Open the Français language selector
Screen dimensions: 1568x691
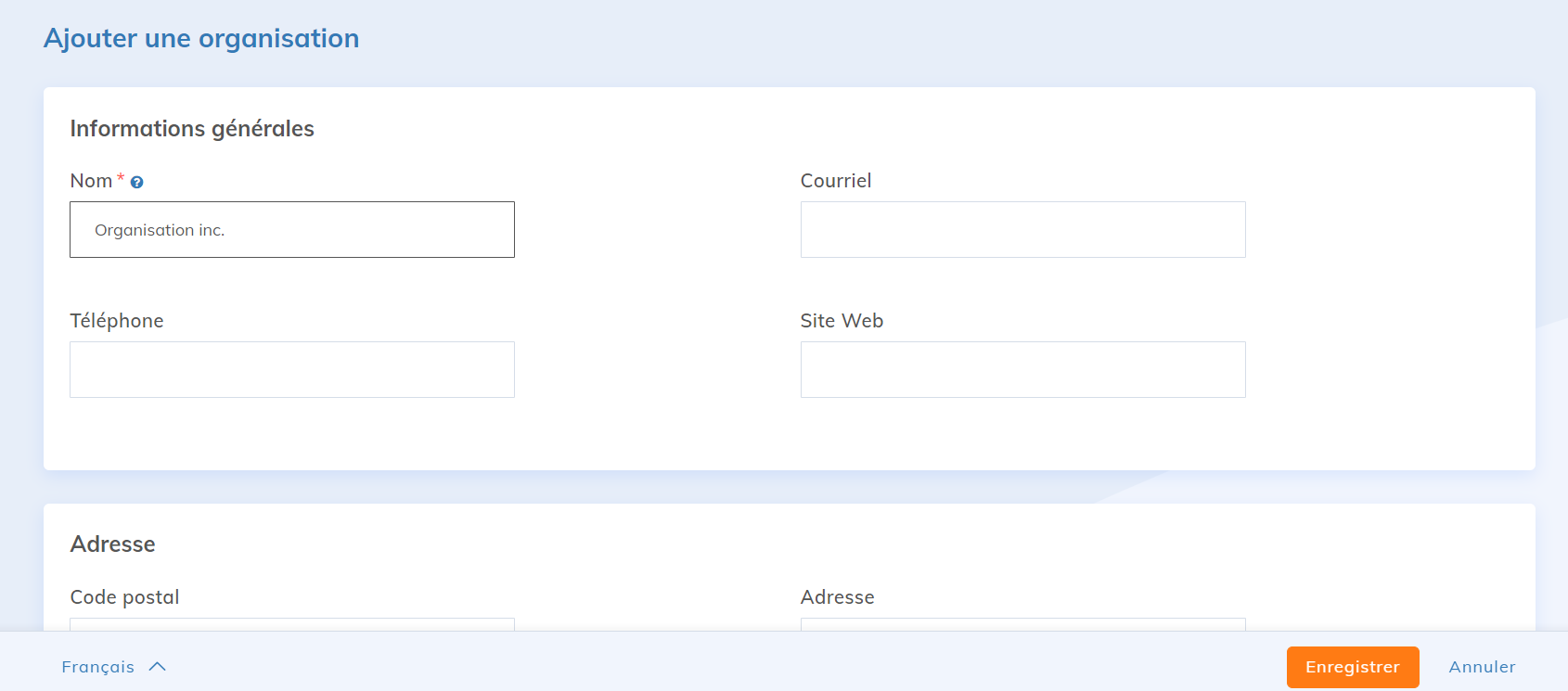pyautogui.click(x=98, y=667)
